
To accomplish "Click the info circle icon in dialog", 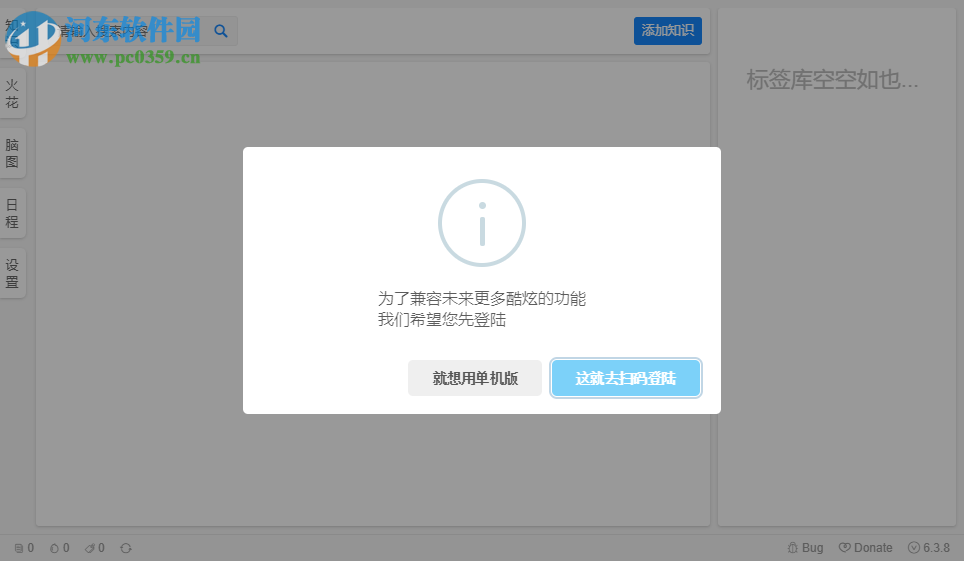I will pyautogui.click(x=482, y=223).
